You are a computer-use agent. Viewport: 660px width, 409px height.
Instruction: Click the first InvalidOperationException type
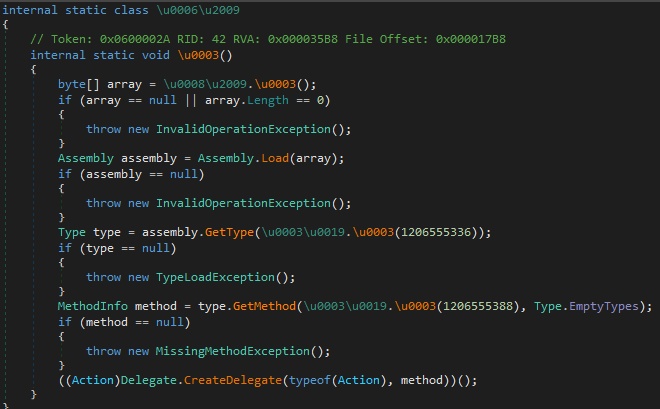(x=243, y=129)
